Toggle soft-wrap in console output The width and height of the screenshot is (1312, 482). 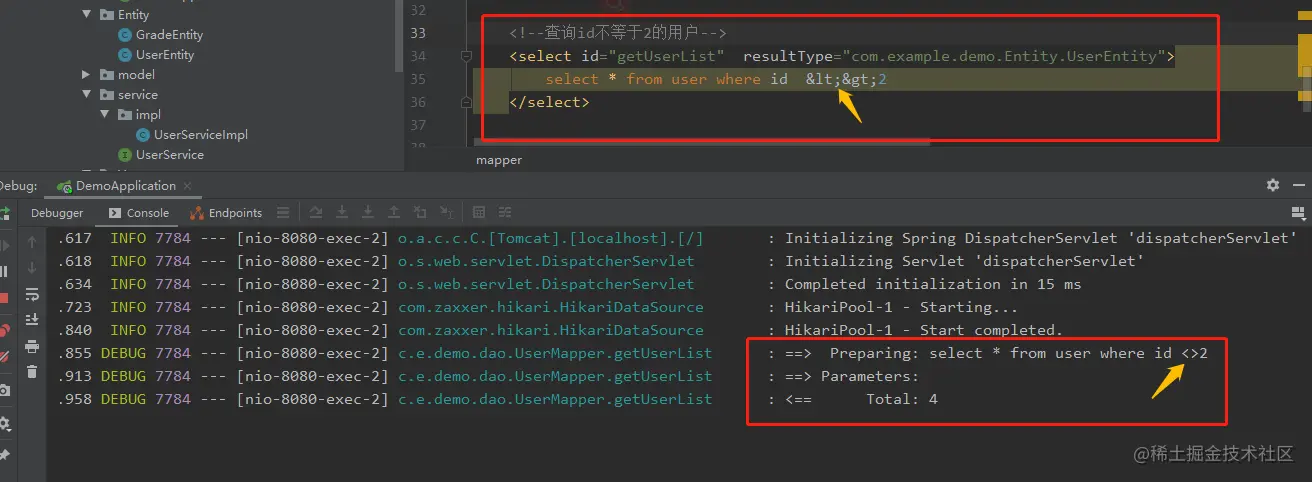[32, 294]
